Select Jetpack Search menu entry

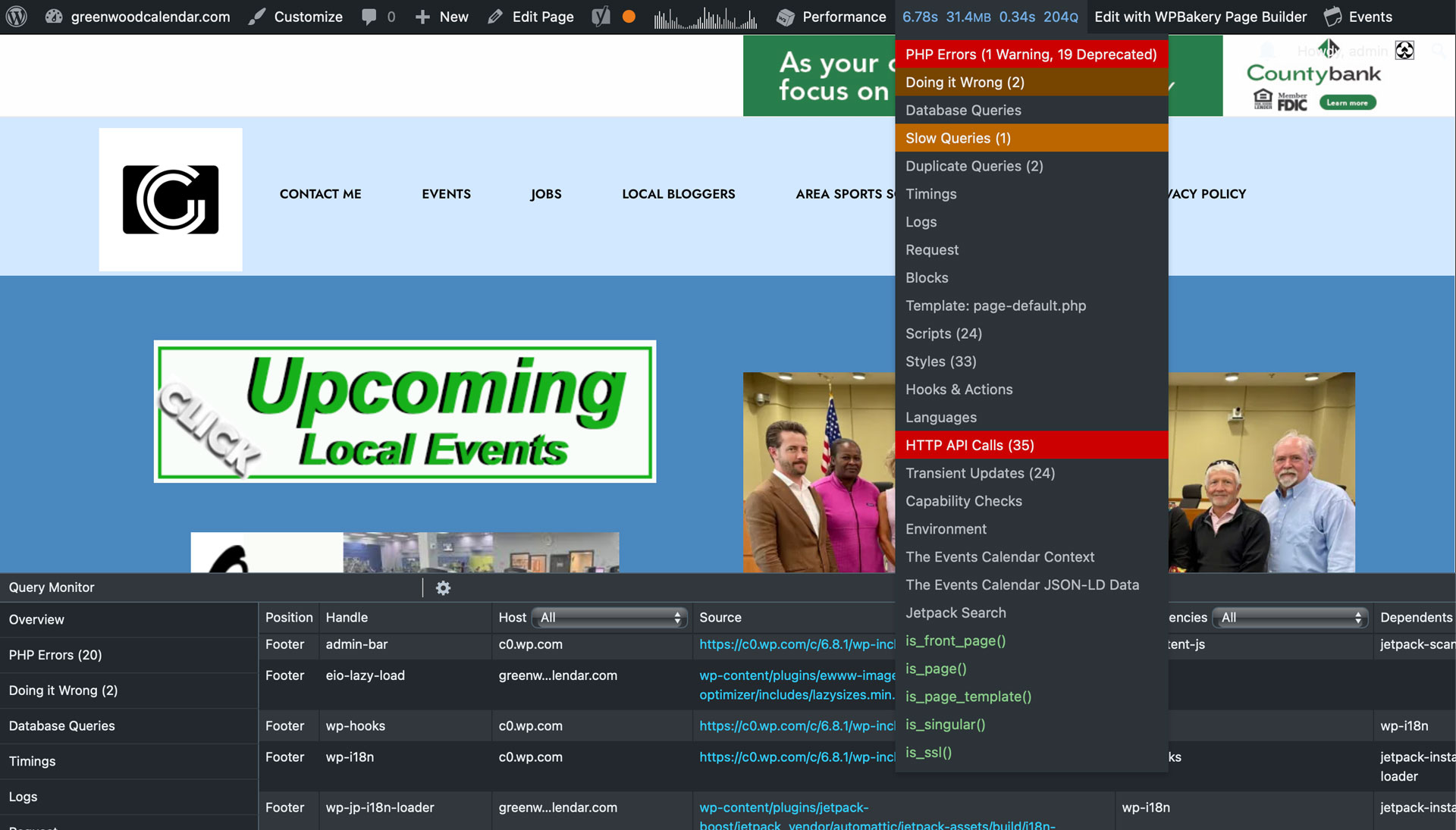[x=1031, y=612]
